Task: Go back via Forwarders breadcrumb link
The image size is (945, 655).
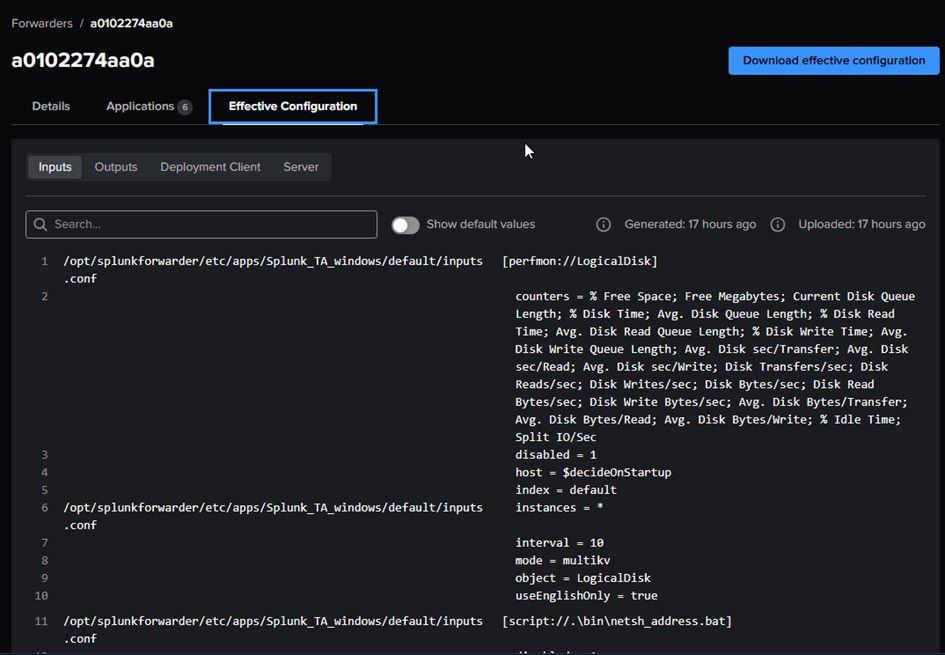Action: (41, 23)
